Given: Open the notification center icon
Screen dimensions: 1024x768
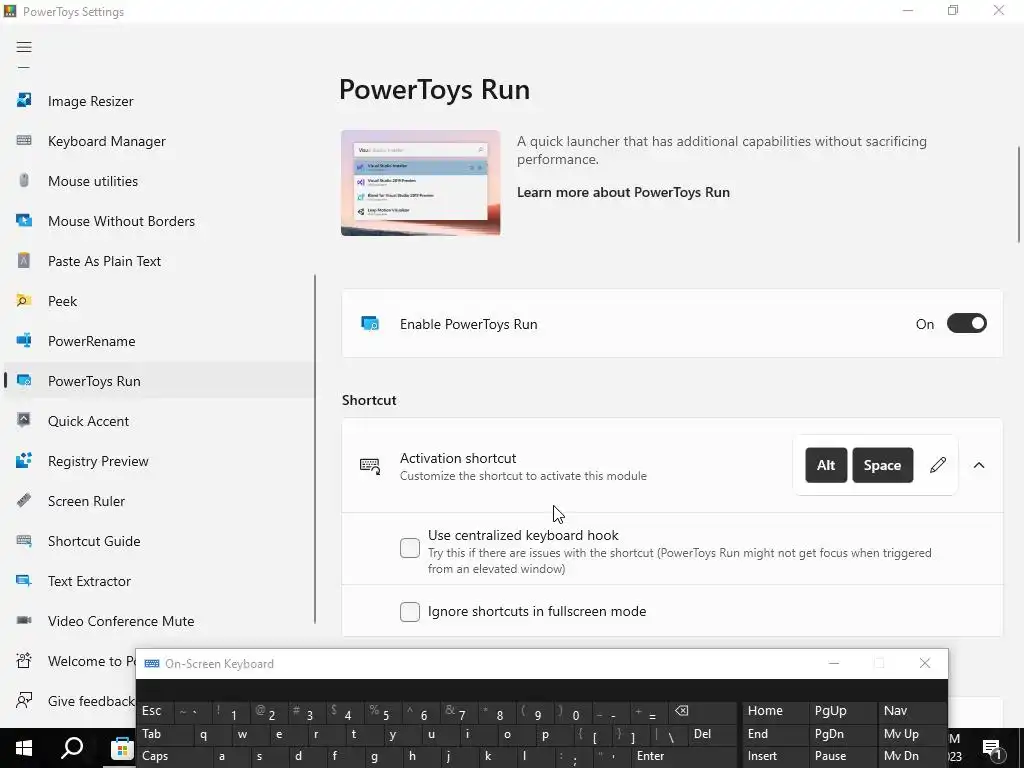Looking at the screenshot, I should point(991,749).
